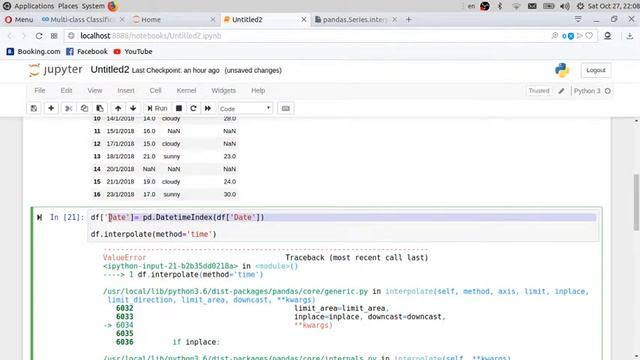
Task: Open the command palette keyboard icon
Action: point(286,108)
